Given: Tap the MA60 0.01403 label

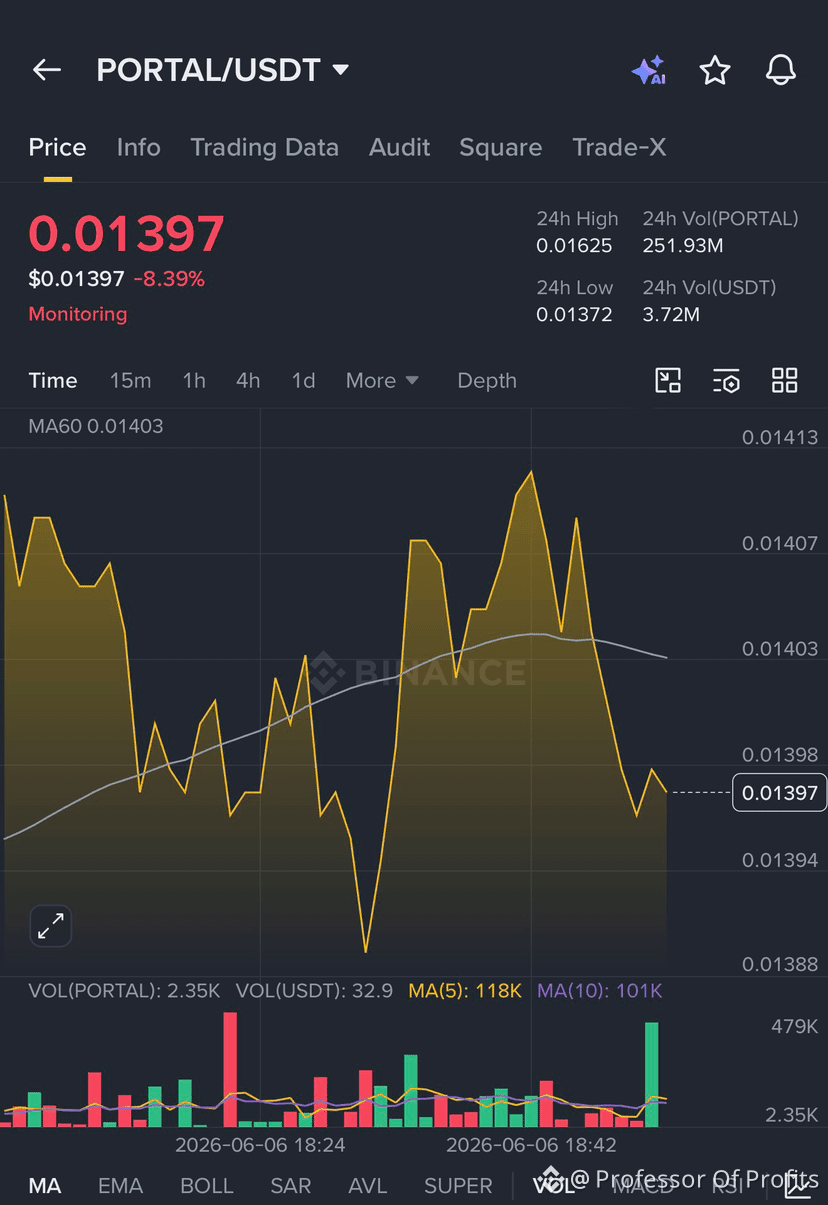Looking at the screenshot, I should click(96, 426).
